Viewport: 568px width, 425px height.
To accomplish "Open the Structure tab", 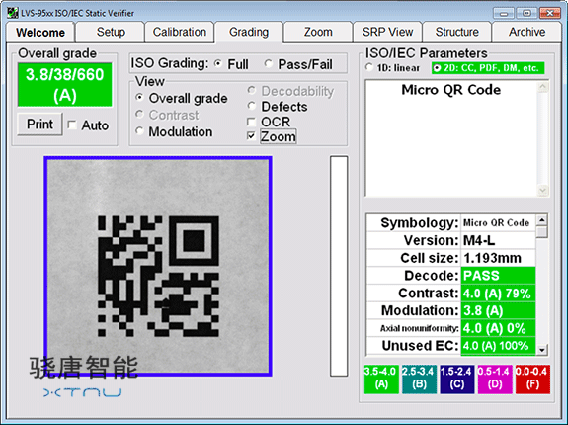I will (457, 32).
